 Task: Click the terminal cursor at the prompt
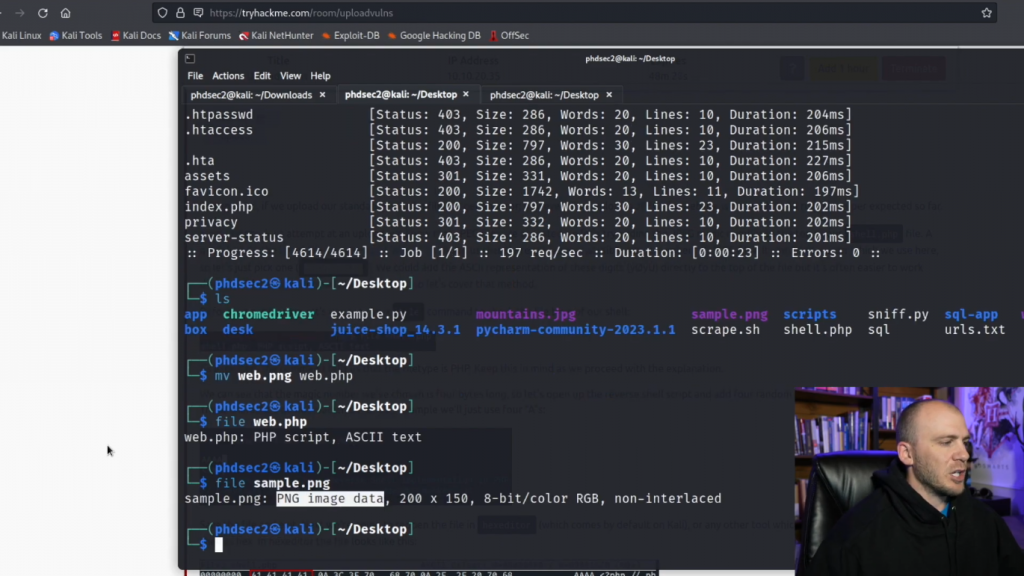pyautogui.click(x=219, y=545)
